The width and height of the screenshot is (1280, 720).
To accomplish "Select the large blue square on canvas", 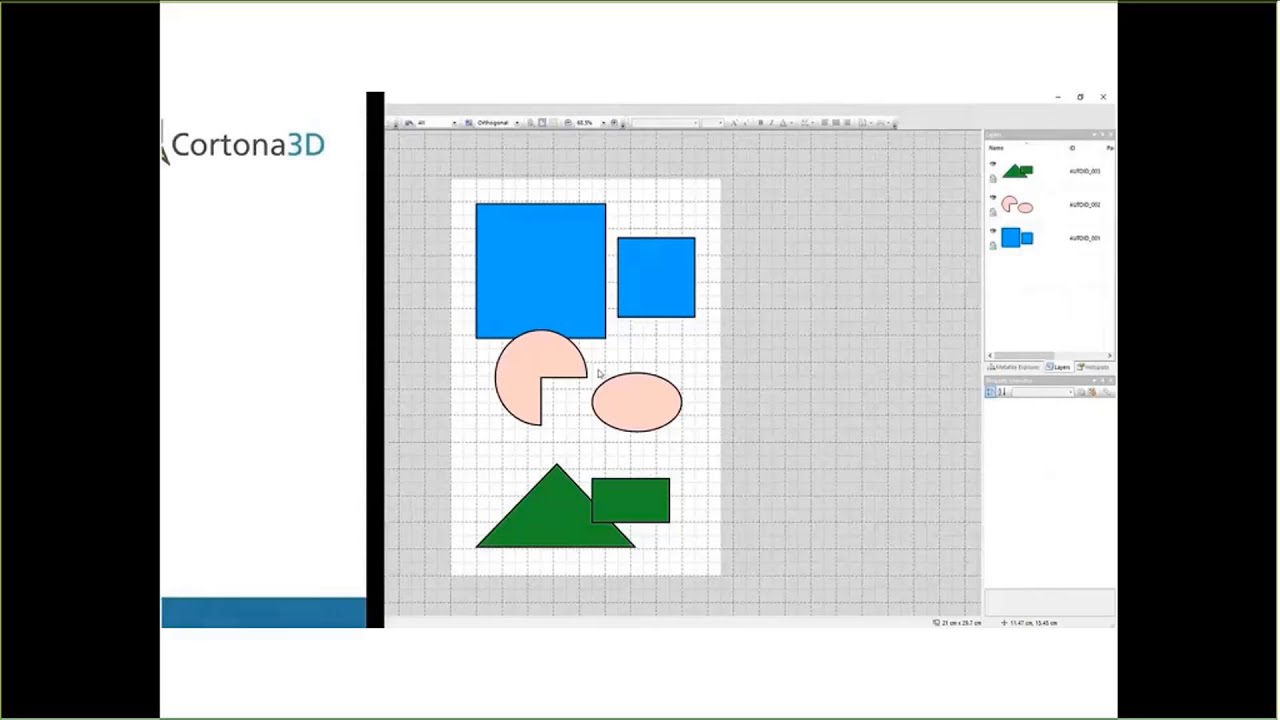I will 540,271.
